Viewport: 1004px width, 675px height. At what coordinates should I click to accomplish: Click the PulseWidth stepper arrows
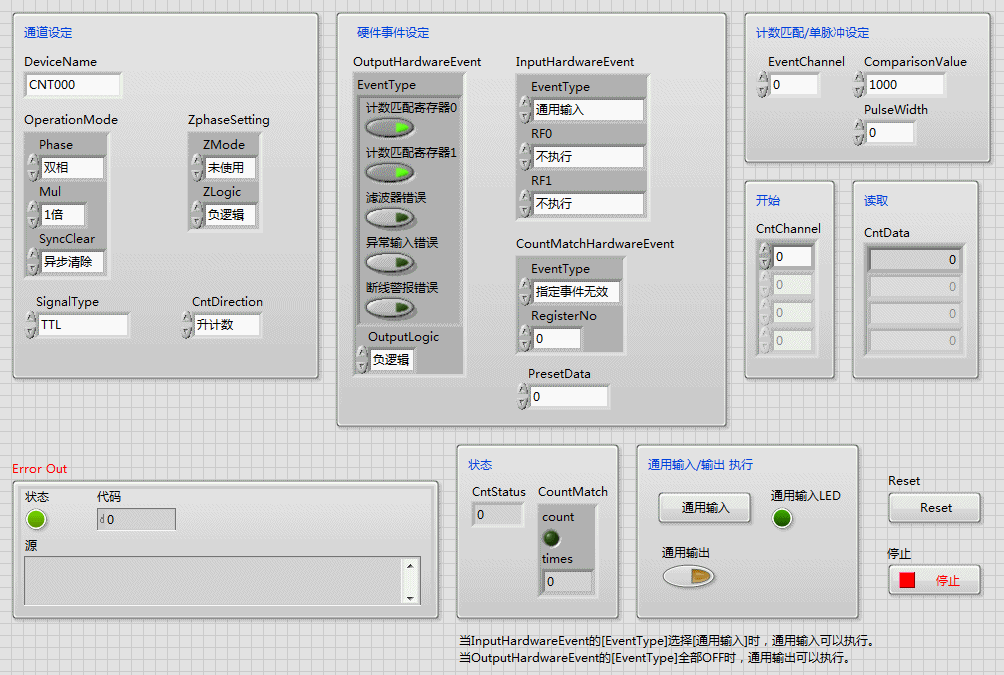(859, 132)
